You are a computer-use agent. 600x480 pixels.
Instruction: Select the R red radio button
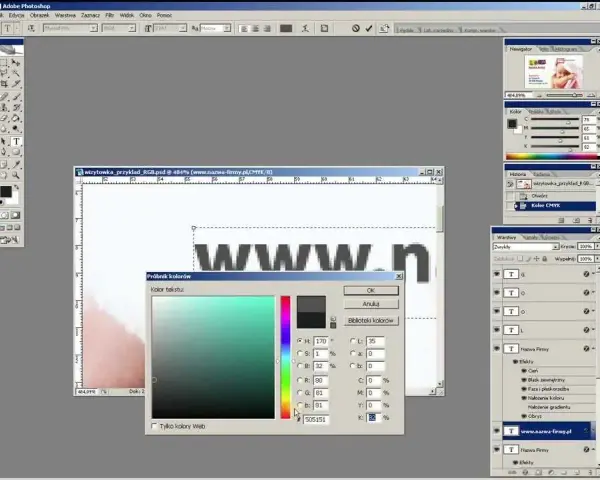pos(300,380)
